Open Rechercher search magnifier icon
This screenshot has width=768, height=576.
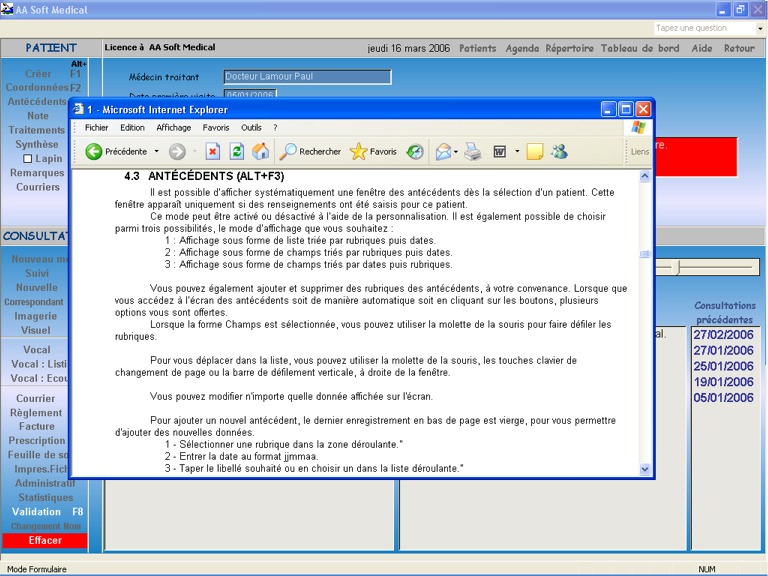288,151
